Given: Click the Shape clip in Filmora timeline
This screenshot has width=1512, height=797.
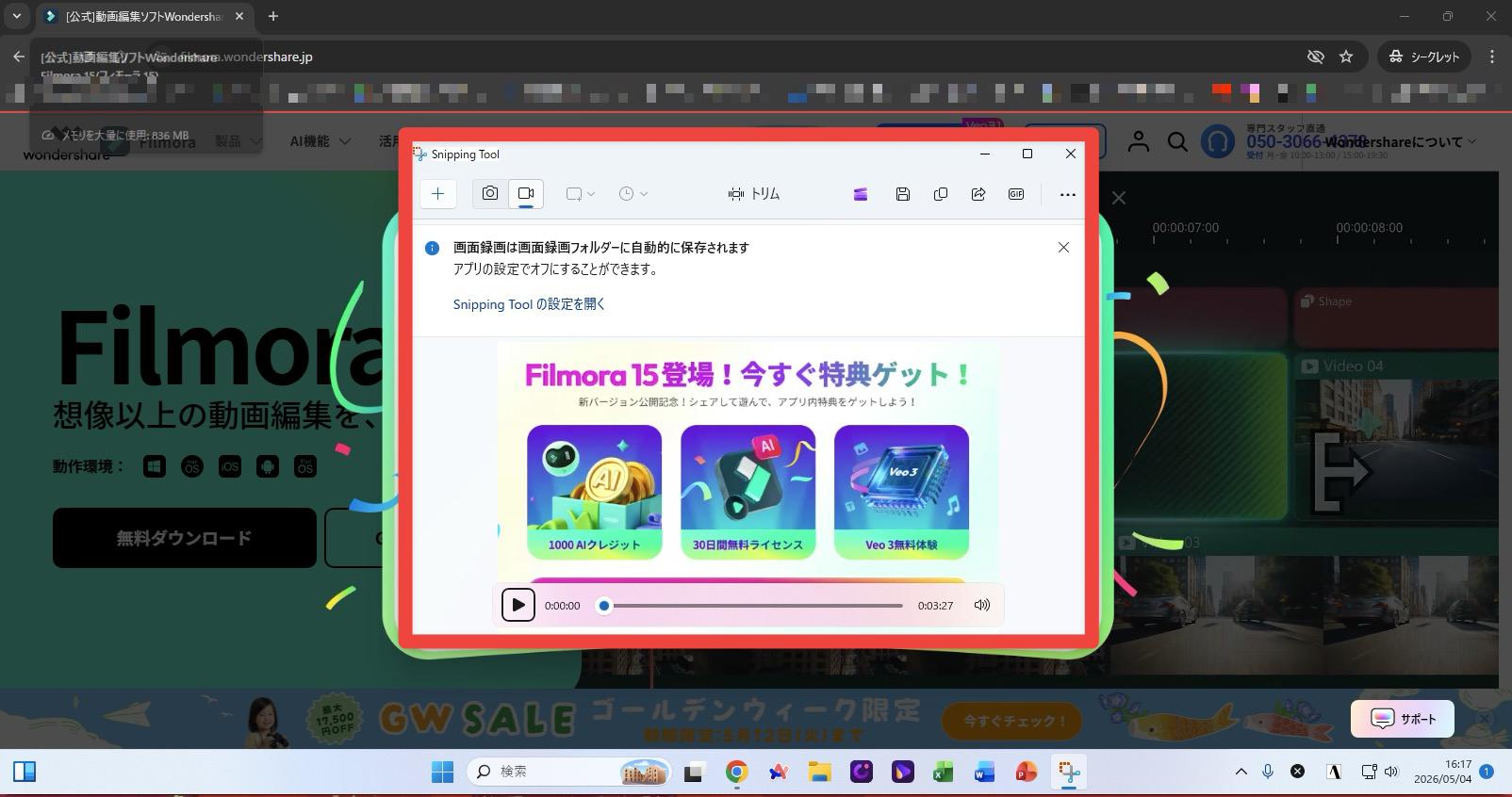Looking at the screenshot, I should point(1396,317).
